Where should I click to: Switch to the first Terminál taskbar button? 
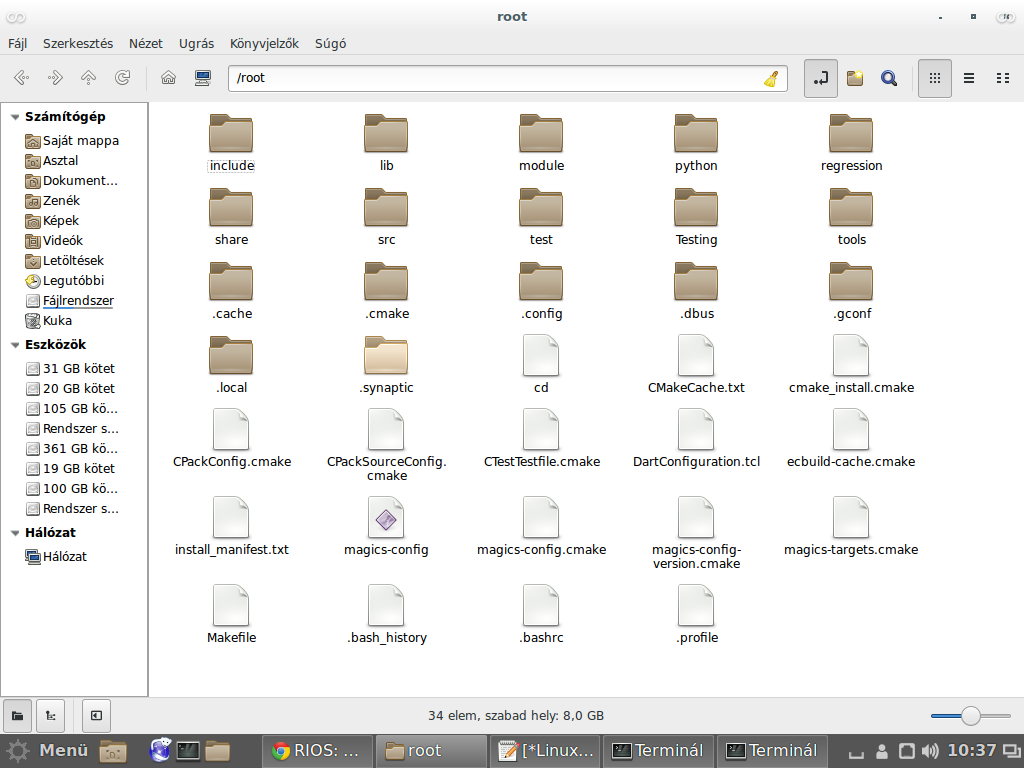pos(659,750)
